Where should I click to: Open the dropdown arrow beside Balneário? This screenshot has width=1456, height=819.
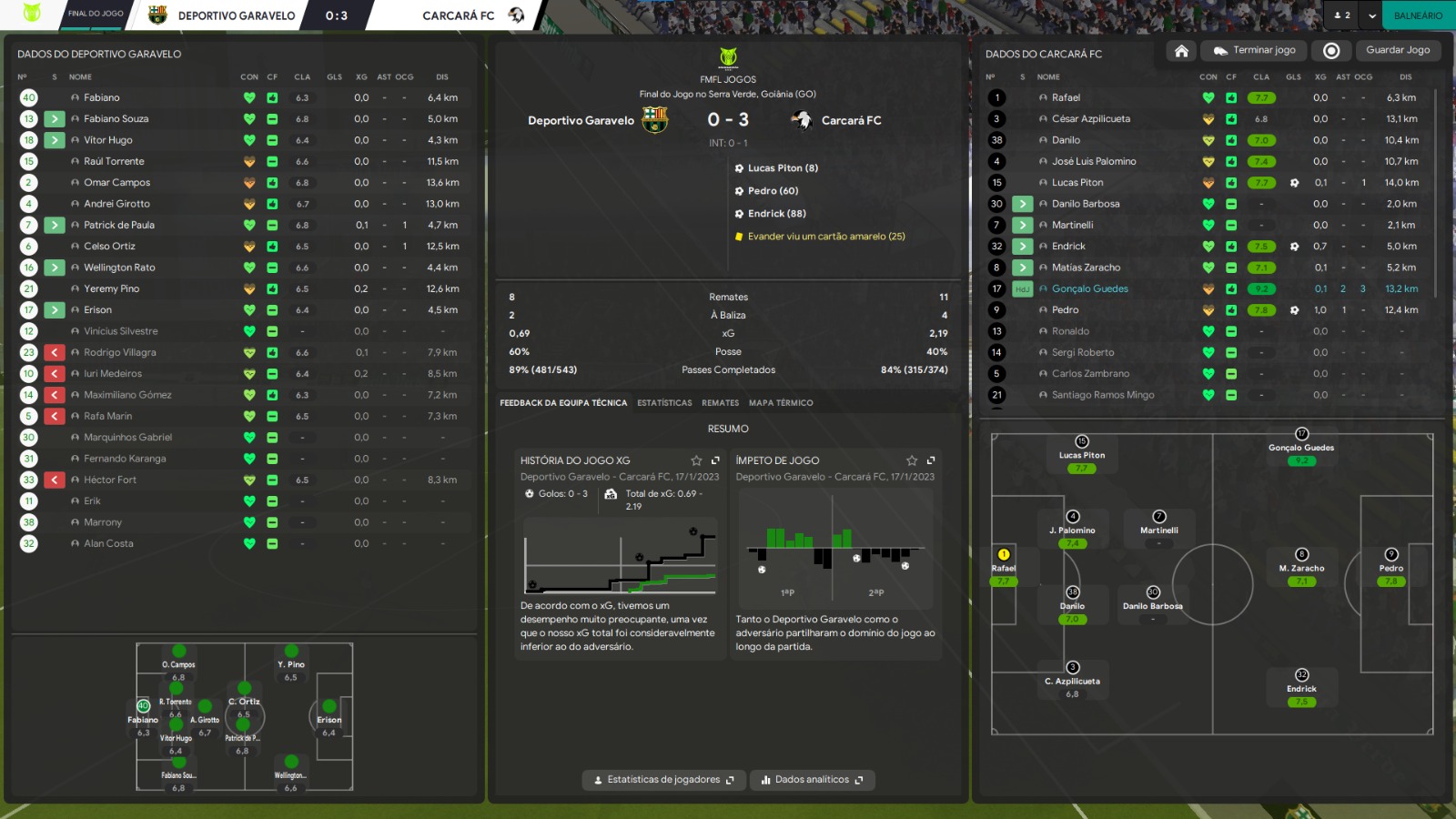tap(1371, 15)
